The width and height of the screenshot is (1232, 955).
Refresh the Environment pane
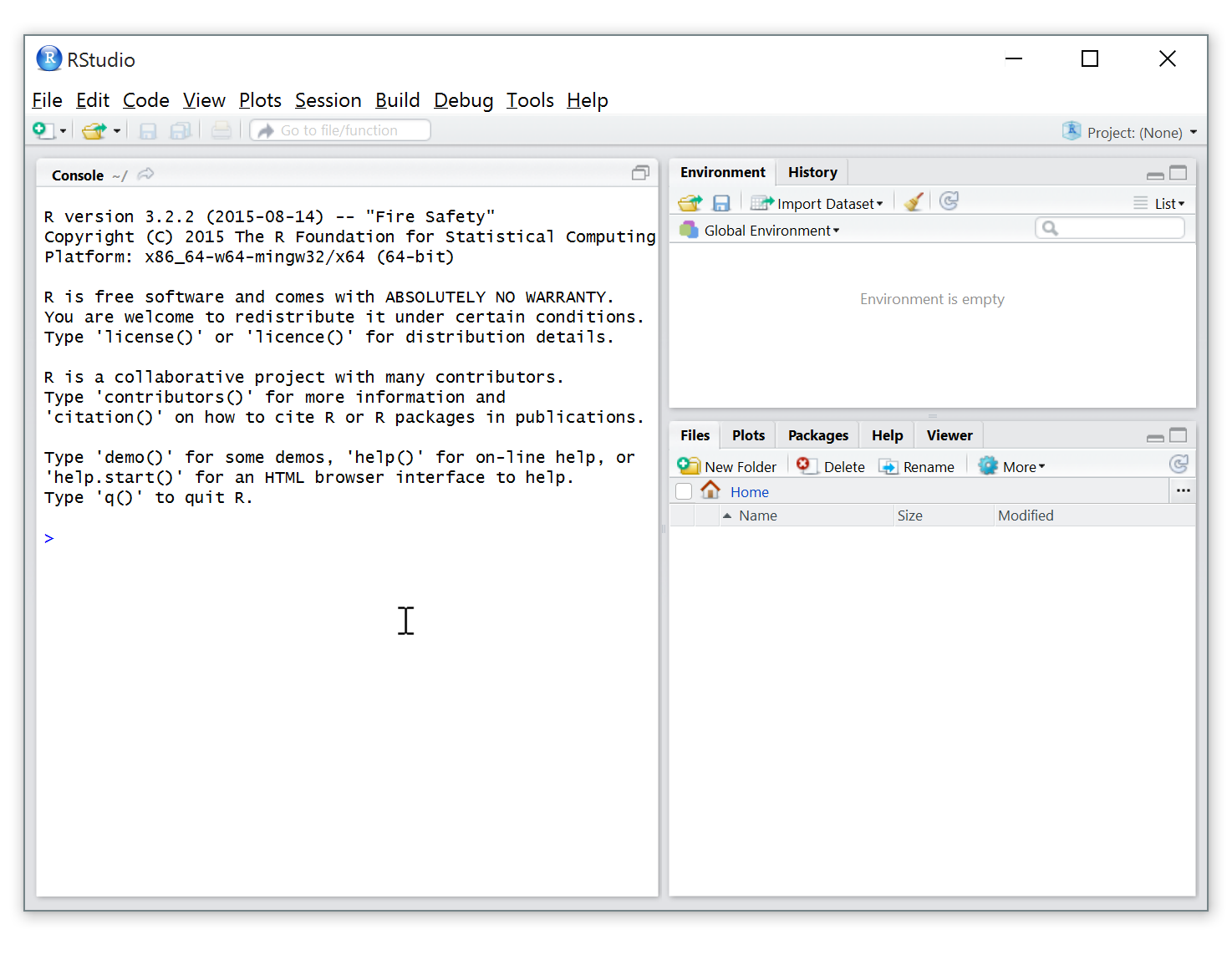click(x=949, y=201)
